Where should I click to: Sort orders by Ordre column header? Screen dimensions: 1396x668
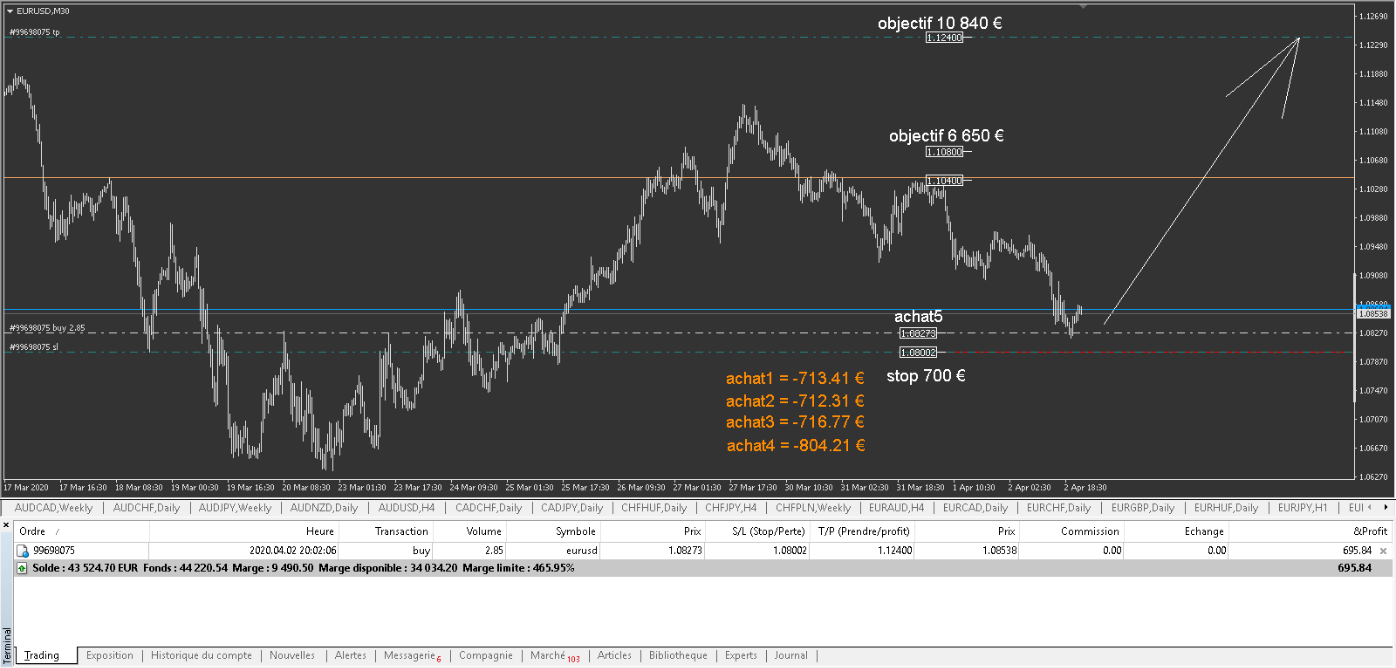click(x=81, y=531)
